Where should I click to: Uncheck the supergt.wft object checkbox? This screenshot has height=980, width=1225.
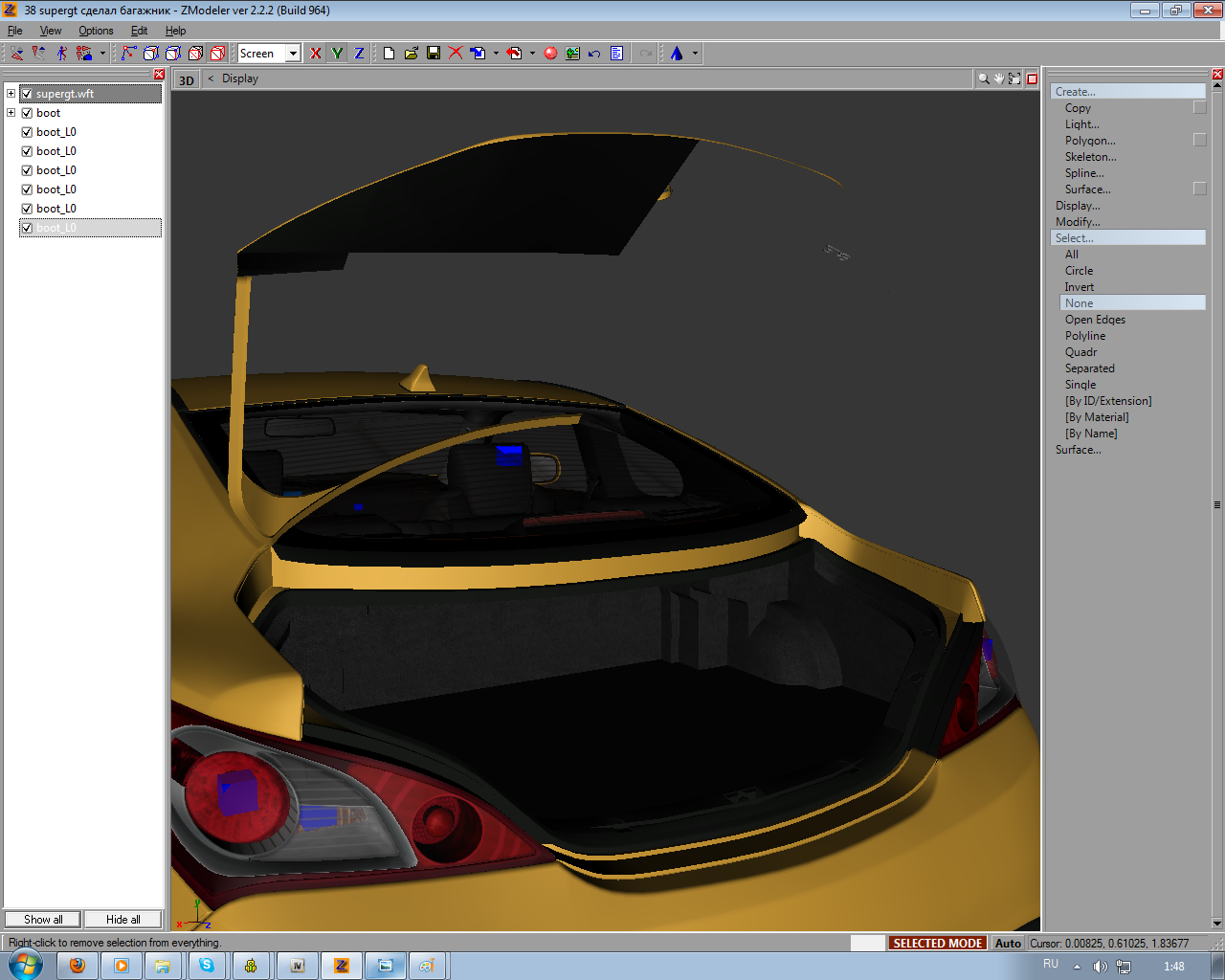27,94
